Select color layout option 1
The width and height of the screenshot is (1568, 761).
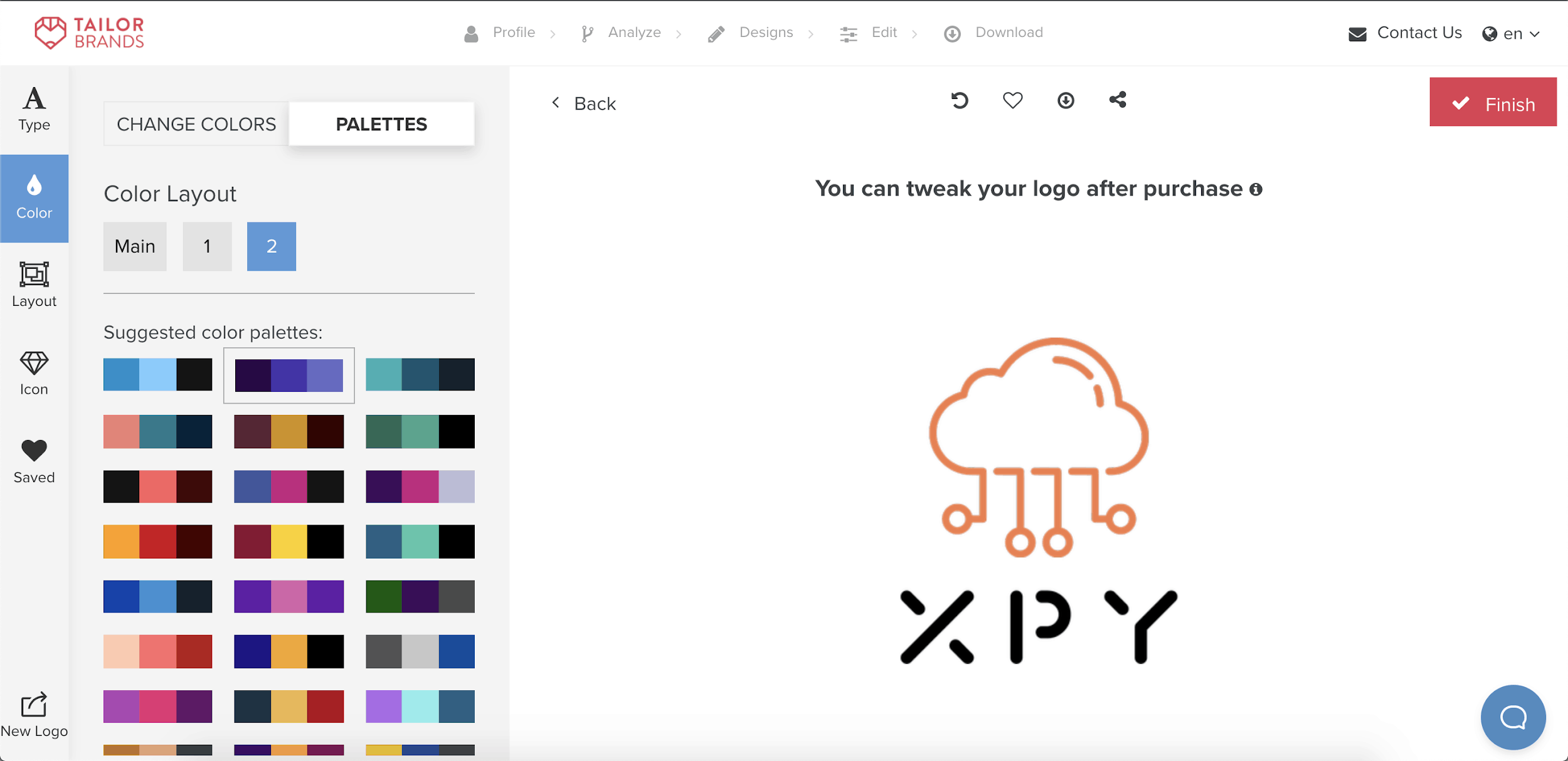click(x=206, y=245)
